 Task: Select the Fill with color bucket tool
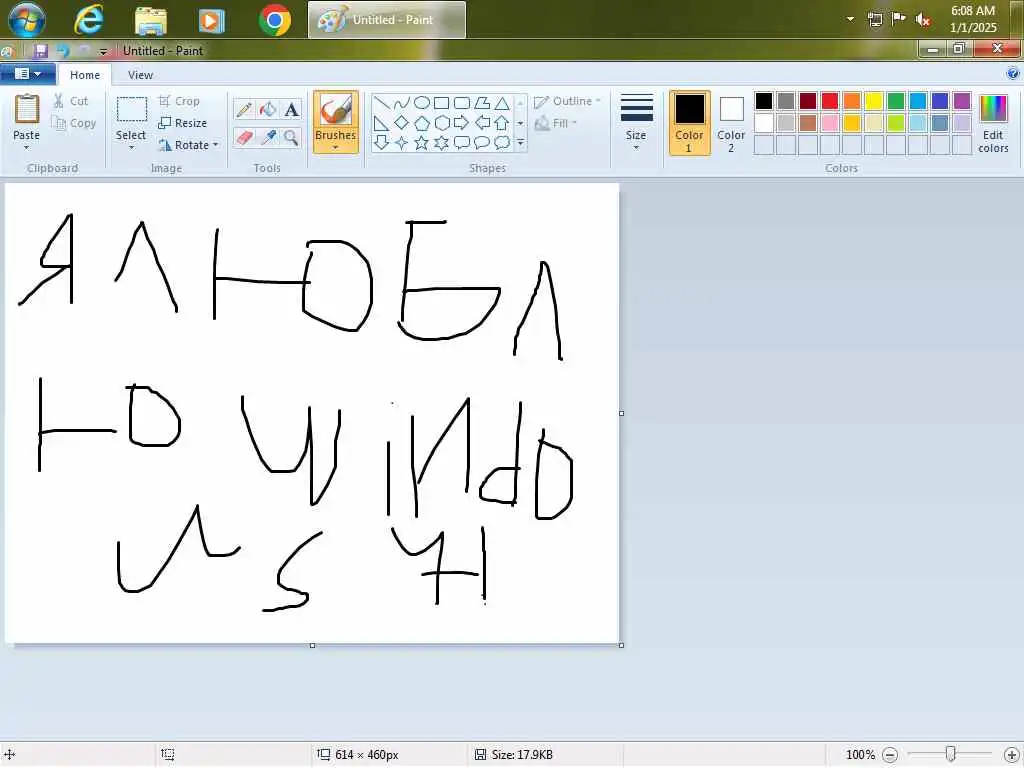point(268,109)
